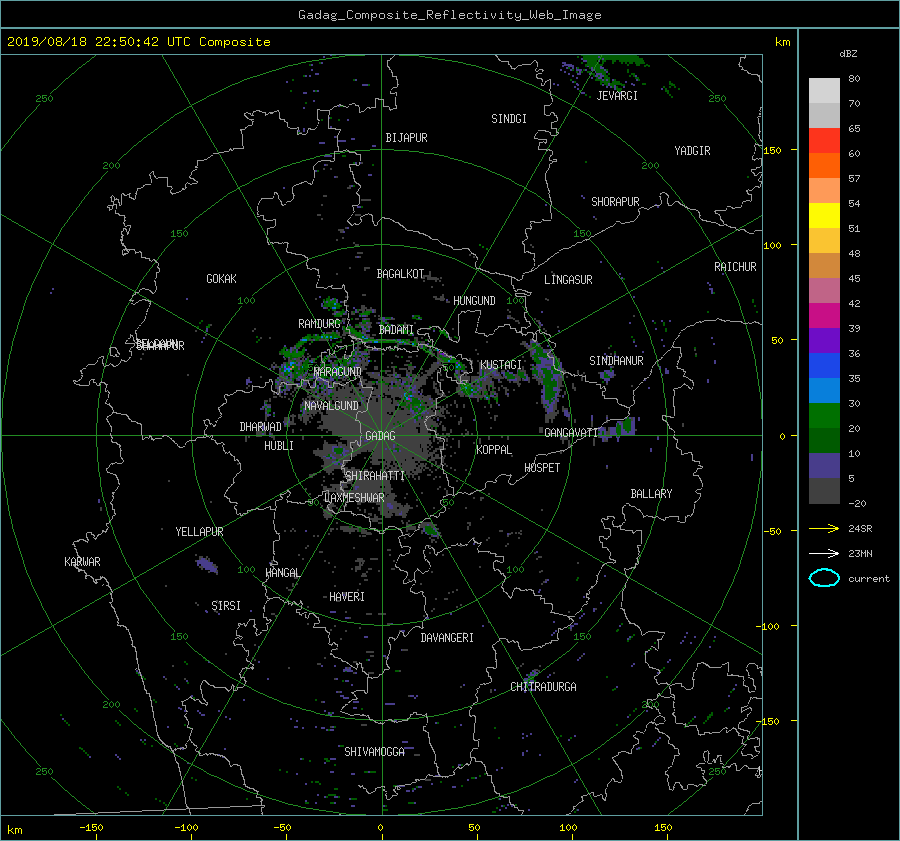Click the KUSTAGI city label
This screenshot has width=900, height=841.
pos(501,365)
